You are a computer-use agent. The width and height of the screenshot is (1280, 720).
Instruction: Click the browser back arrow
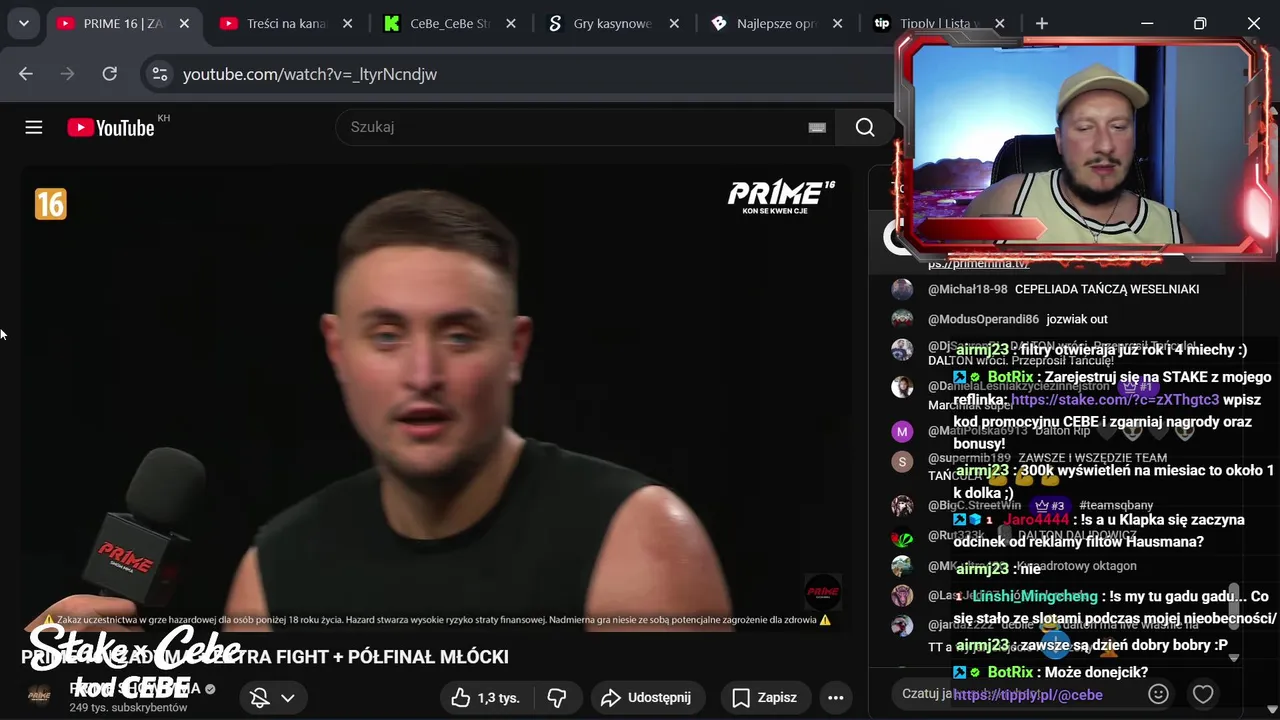[26, 73]
